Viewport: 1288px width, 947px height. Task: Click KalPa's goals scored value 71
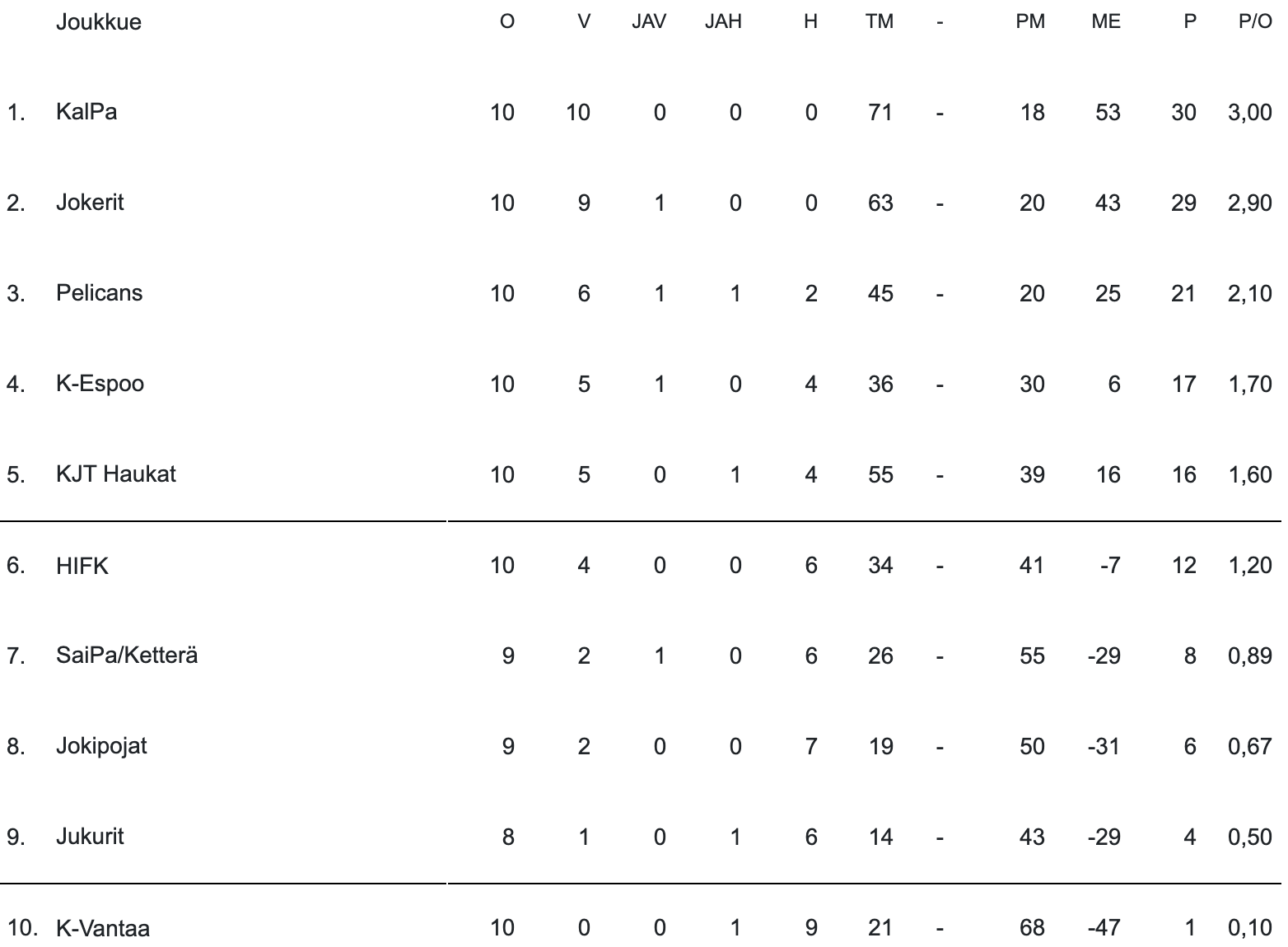(880, 112)
